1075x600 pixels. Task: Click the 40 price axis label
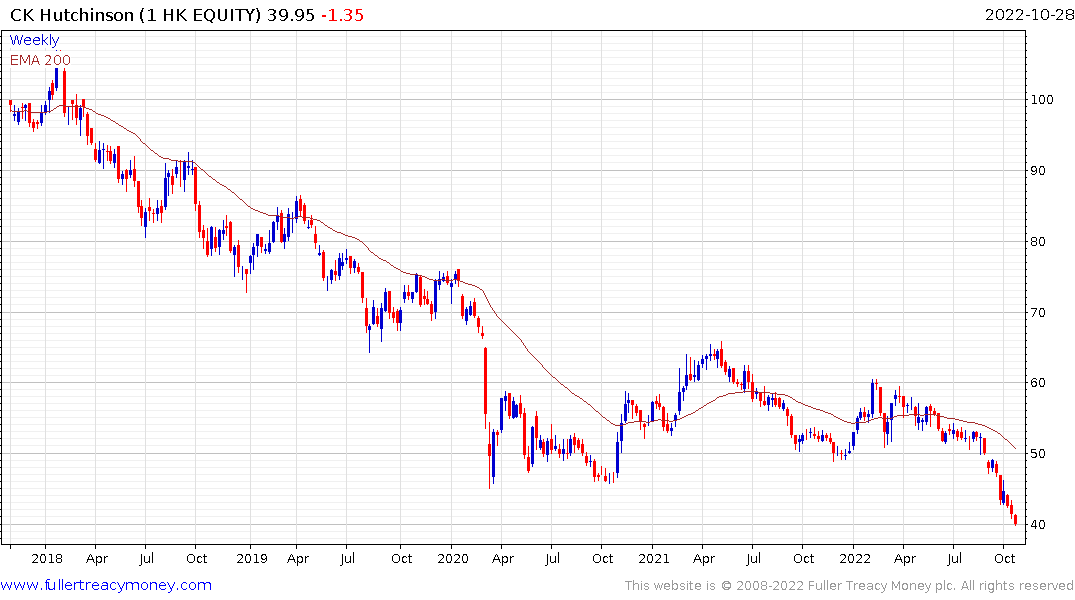(x=1038, y=525)
